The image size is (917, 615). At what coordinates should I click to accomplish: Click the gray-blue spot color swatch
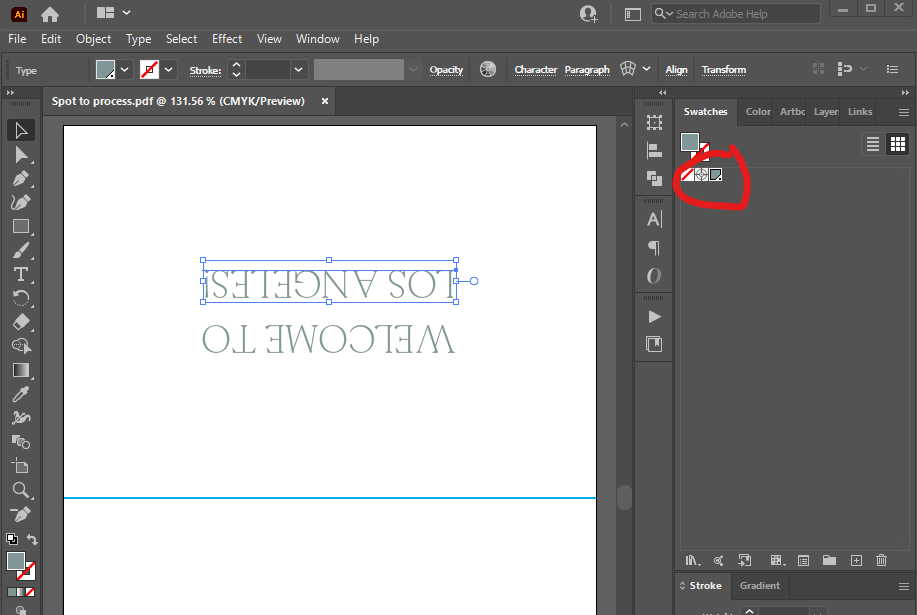(715, 174)
